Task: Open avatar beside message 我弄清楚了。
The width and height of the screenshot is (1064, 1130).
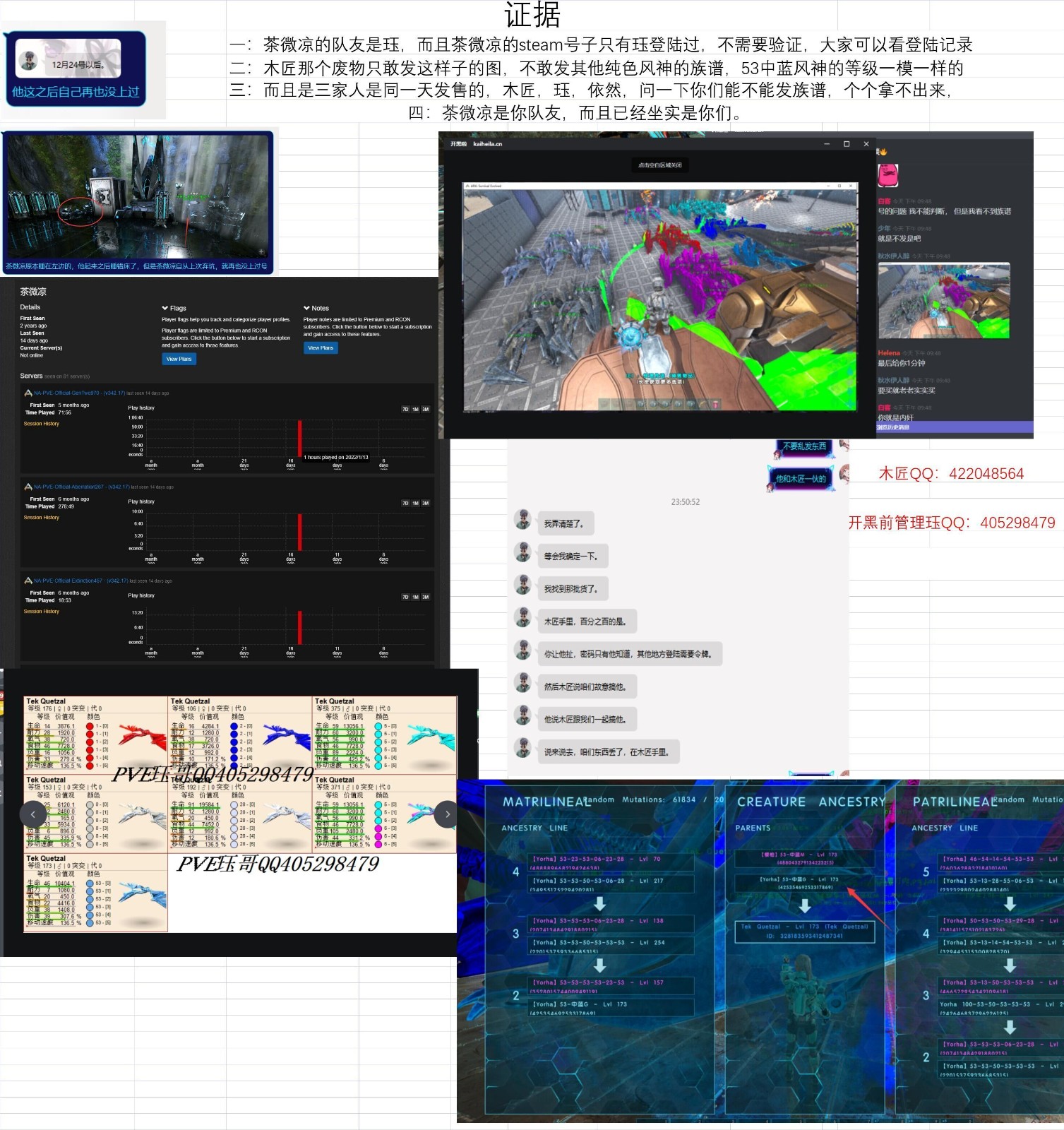Action: pyautogui.click(x=523, y=520)
